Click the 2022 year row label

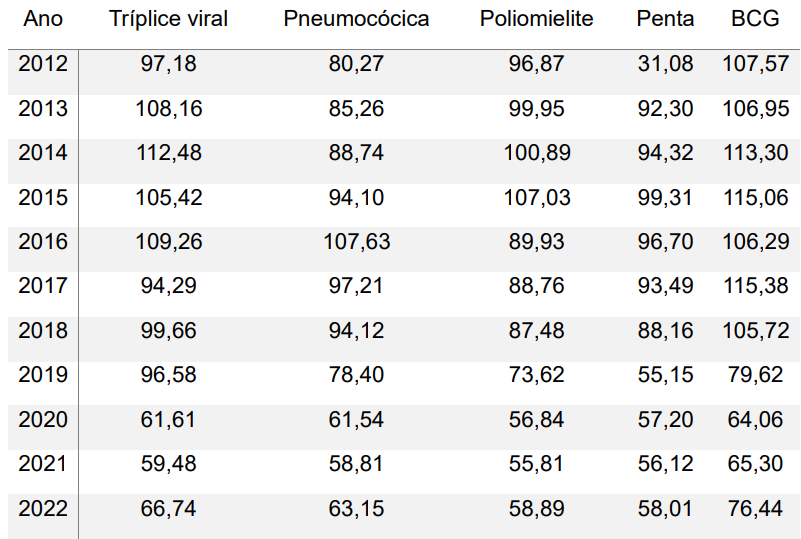pyautogui.click(x=43, y=509)
